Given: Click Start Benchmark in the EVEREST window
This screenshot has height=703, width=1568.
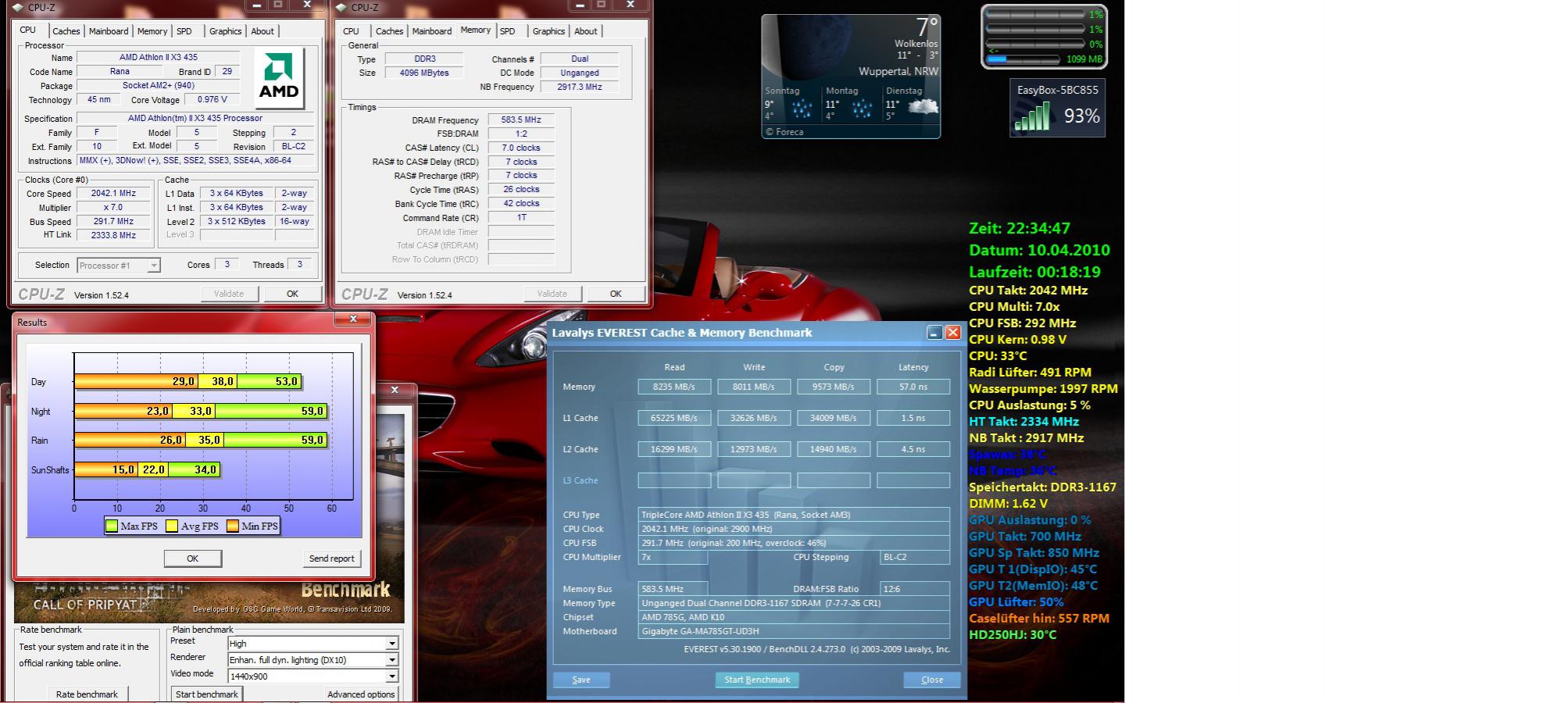Looking at the screenshot, I should [x=757, y=680].
